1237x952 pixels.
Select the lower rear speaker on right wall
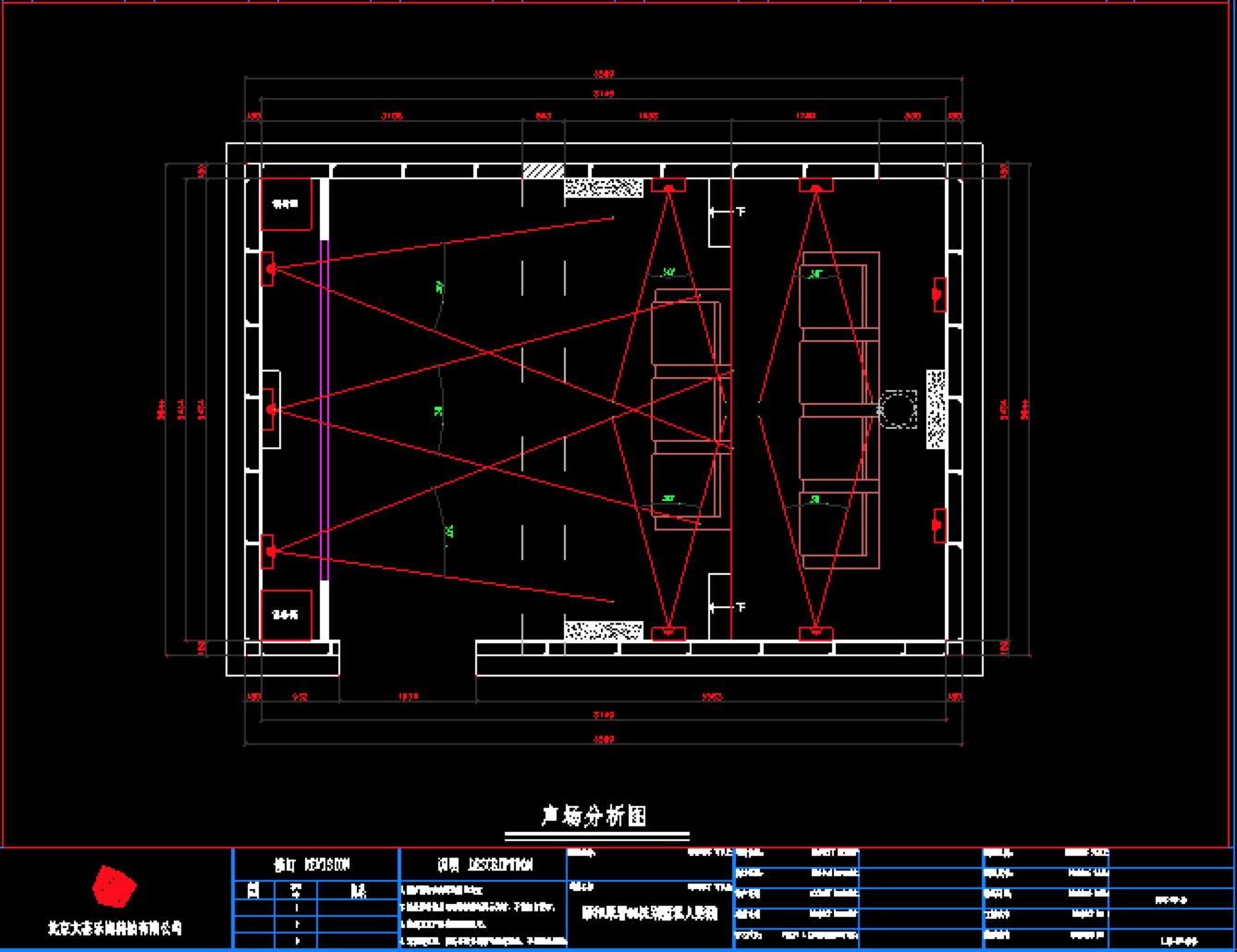(939, 525)
